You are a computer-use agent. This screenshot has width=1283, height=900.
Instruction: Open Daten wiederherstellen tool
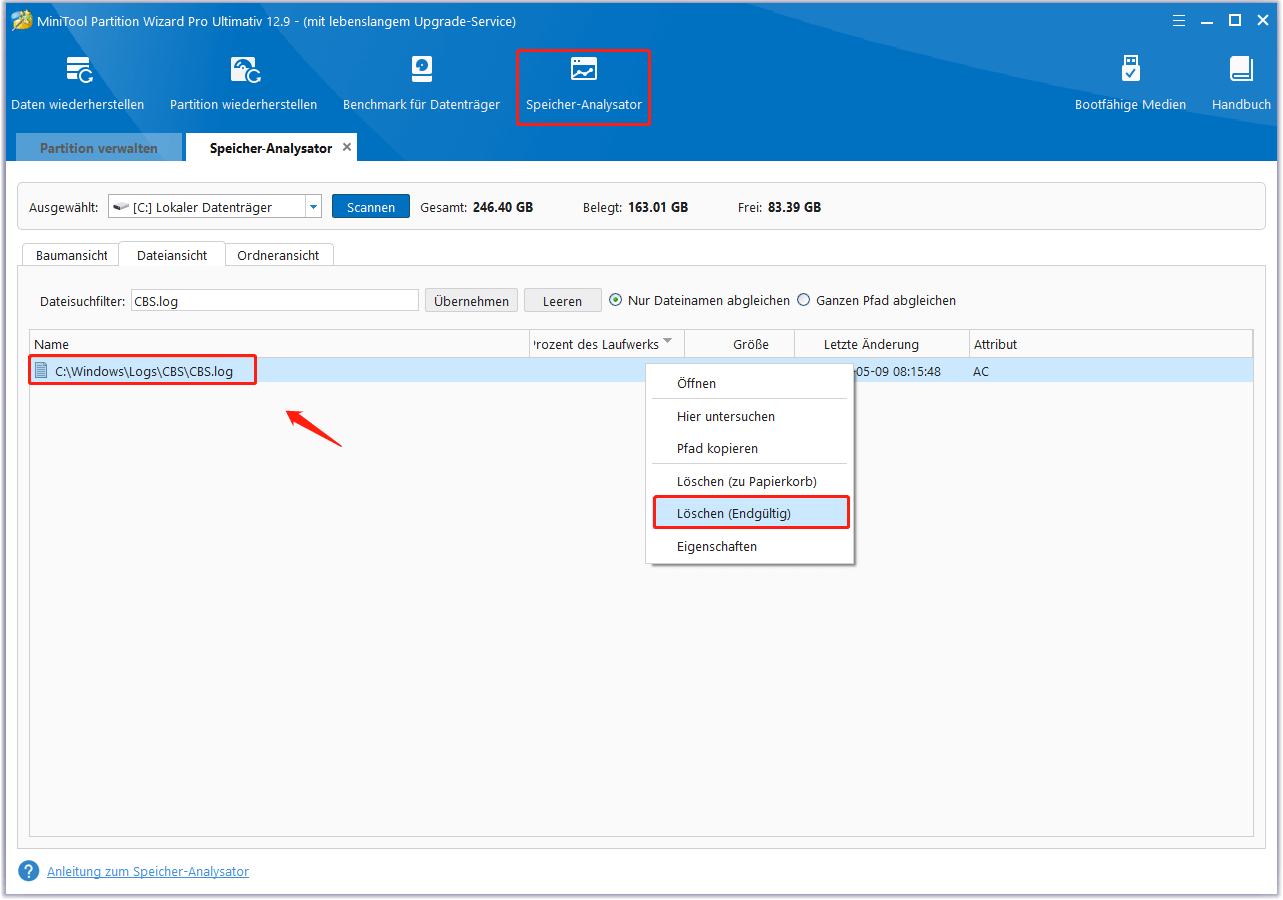pos(78,84)
